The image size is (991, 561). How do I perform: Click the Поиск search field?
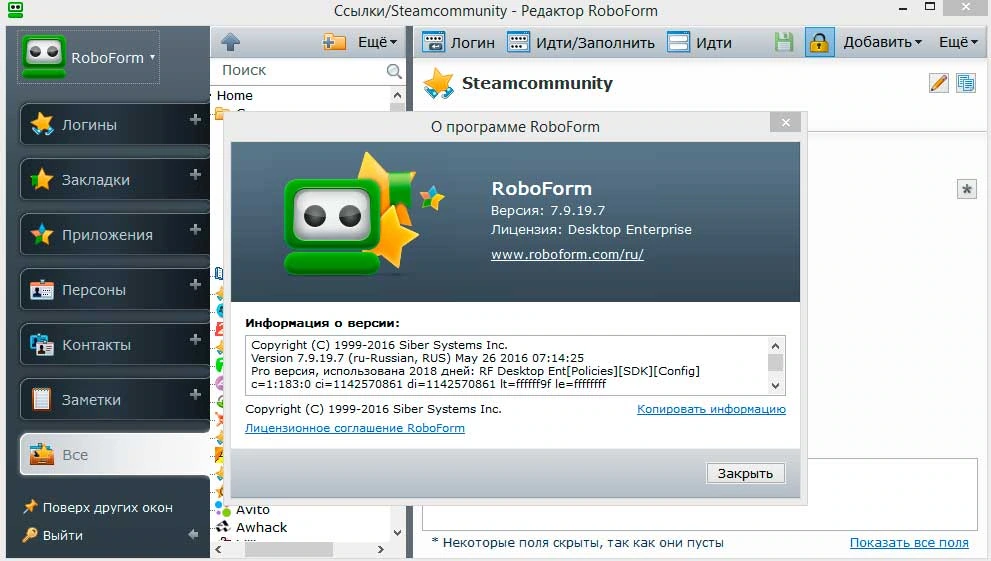coord(301,70)
